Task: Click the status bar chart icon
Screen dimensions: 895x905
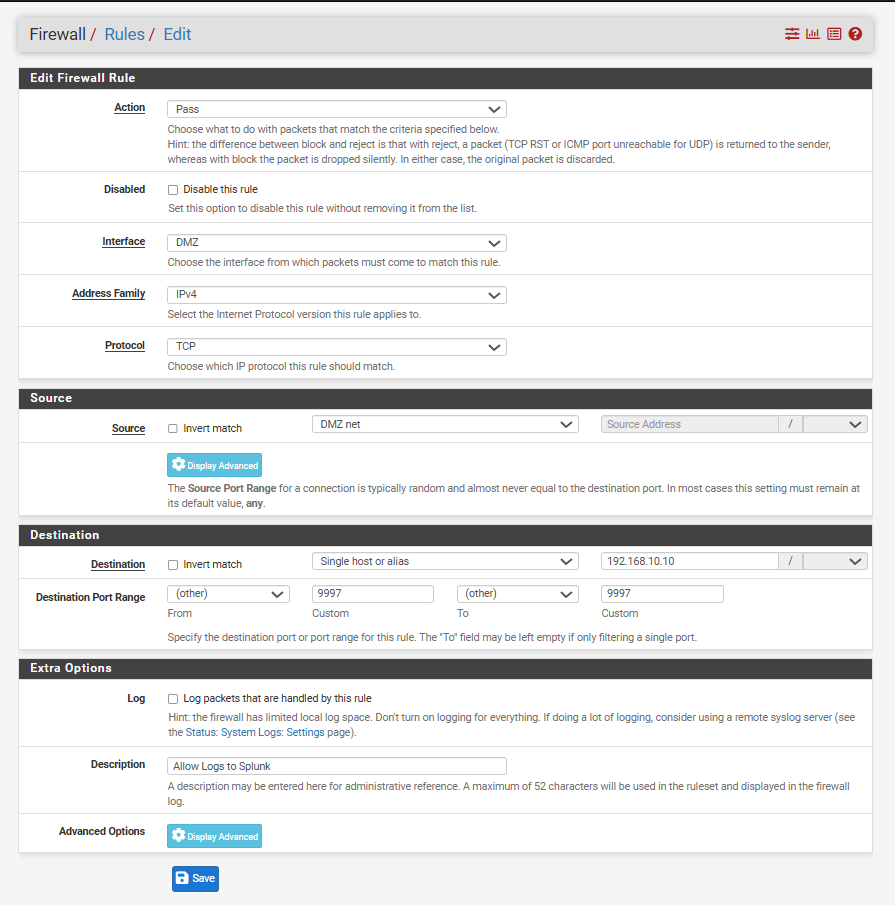Action: click(813, 34)
